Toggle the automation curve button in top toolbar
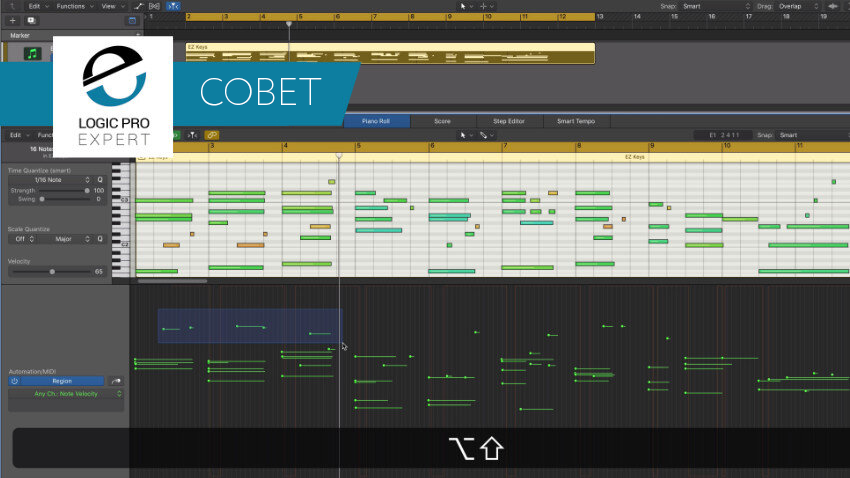Image resolution: width=850 pixels, height=478 pixels. tap(139, 6)
